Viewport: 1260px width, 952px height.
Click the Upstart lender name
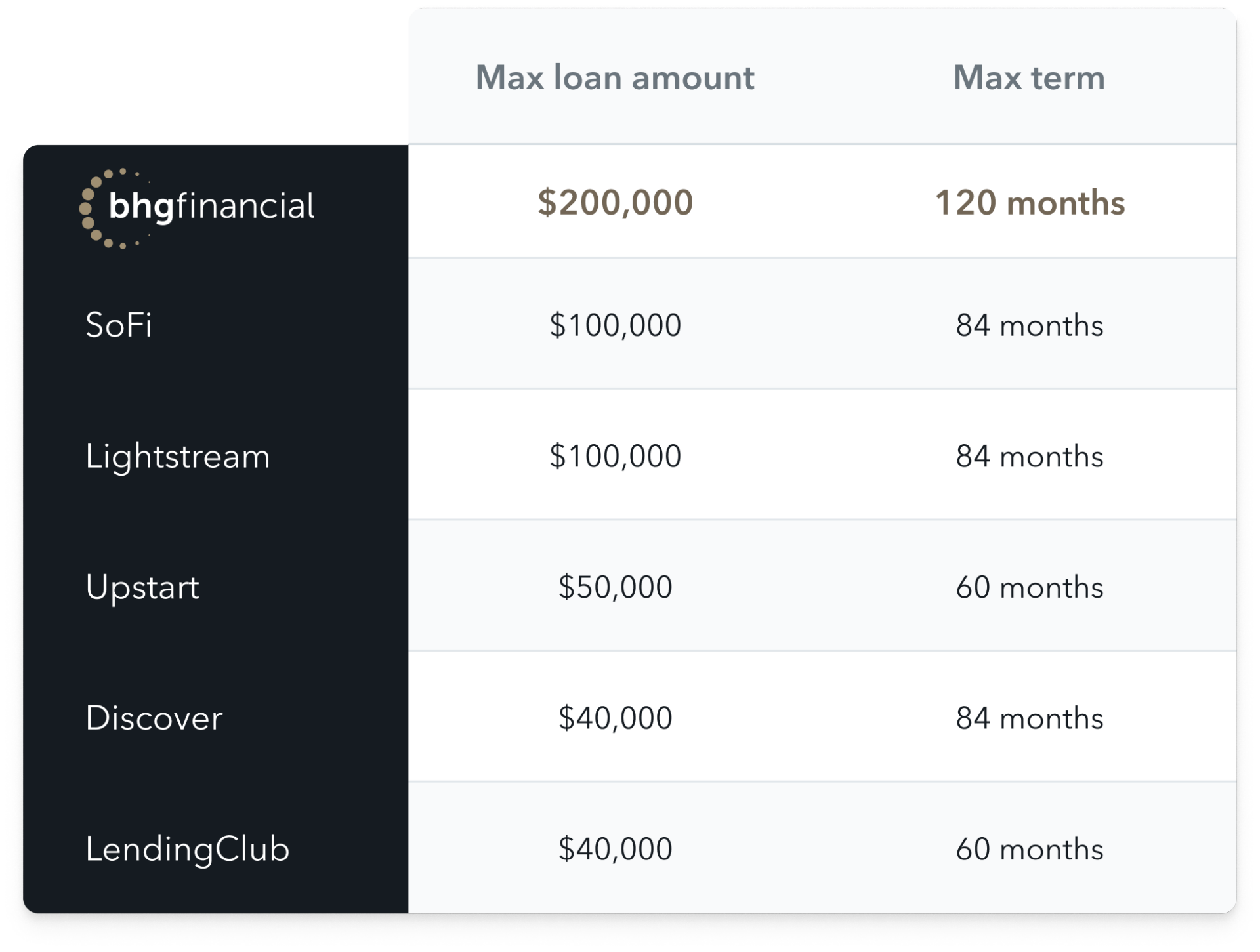(x=142, y=587)
